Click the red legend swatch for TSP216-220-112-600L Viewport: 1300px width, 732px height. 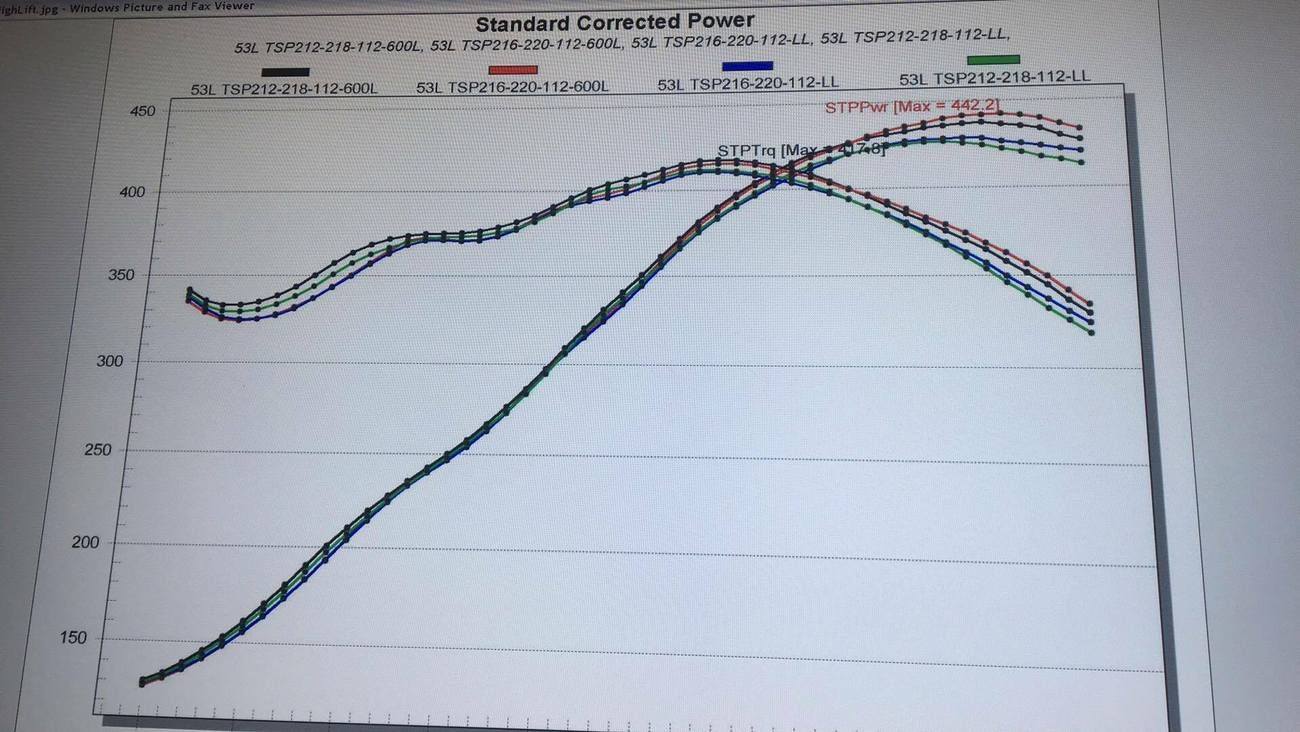(x=513, y=70)
